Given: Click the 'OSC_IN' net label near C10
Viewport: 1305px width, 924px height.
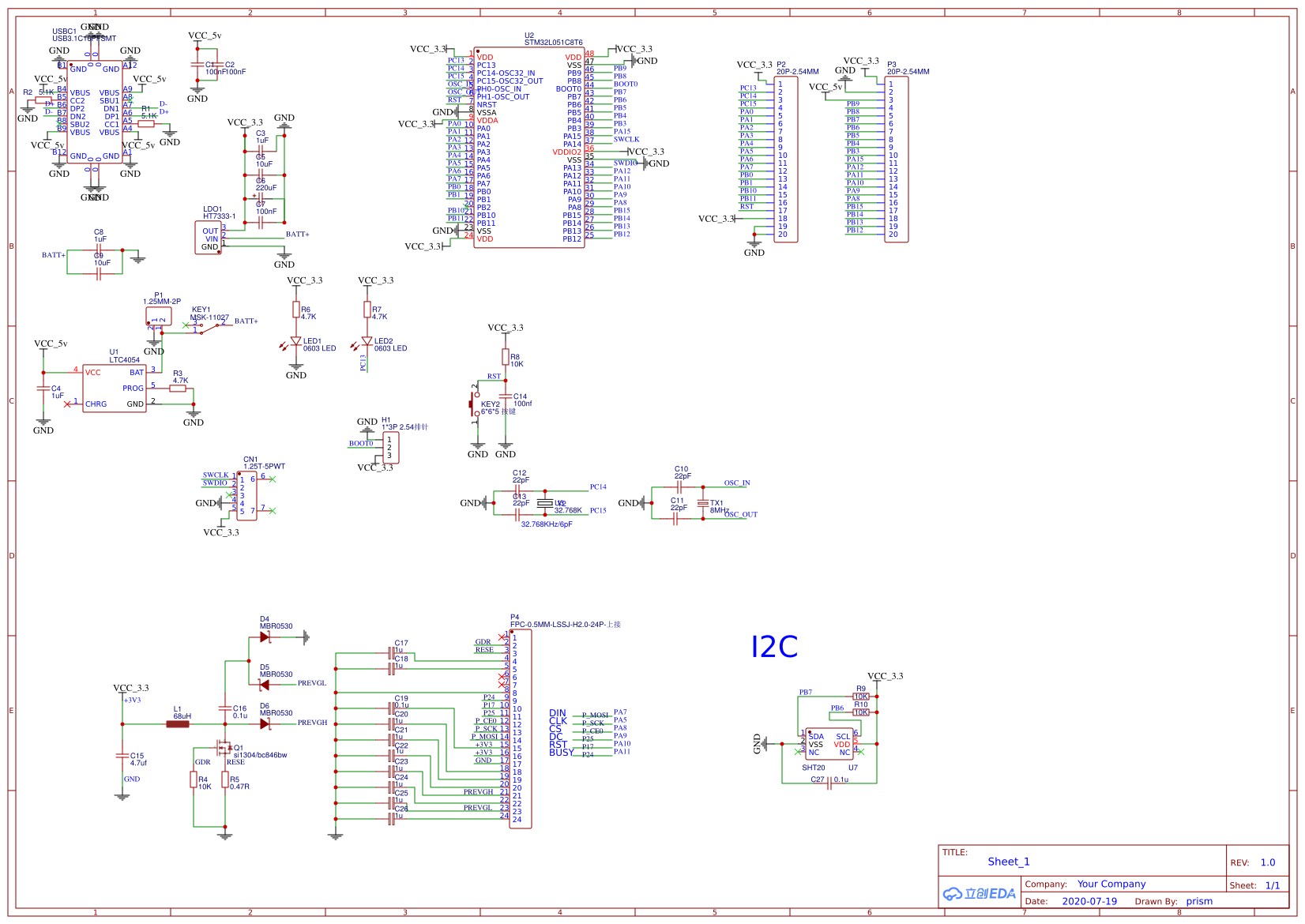Looking at the screenshot, I should pyautogui.click(x=737, y=483).
